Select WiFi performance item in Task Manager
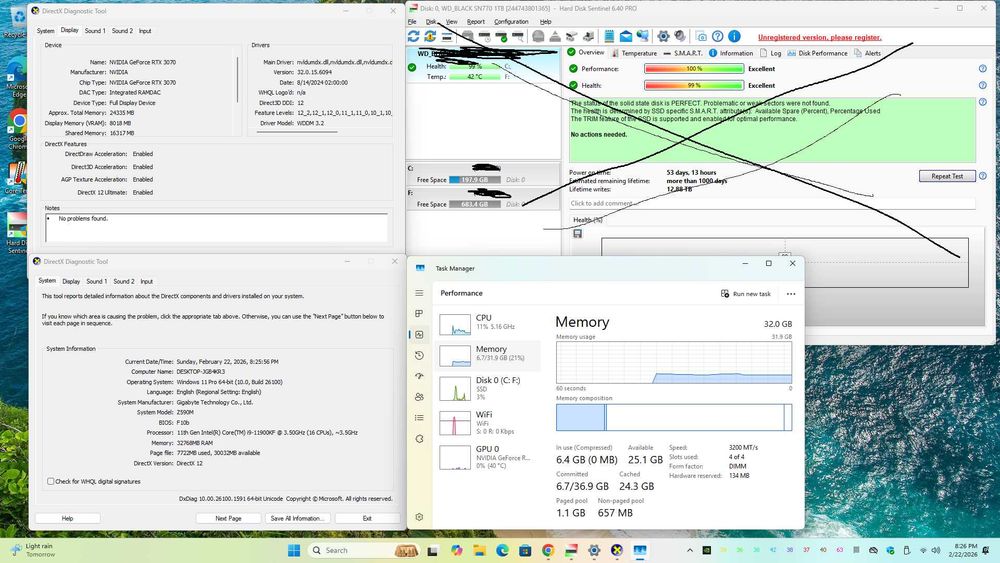 489,423
